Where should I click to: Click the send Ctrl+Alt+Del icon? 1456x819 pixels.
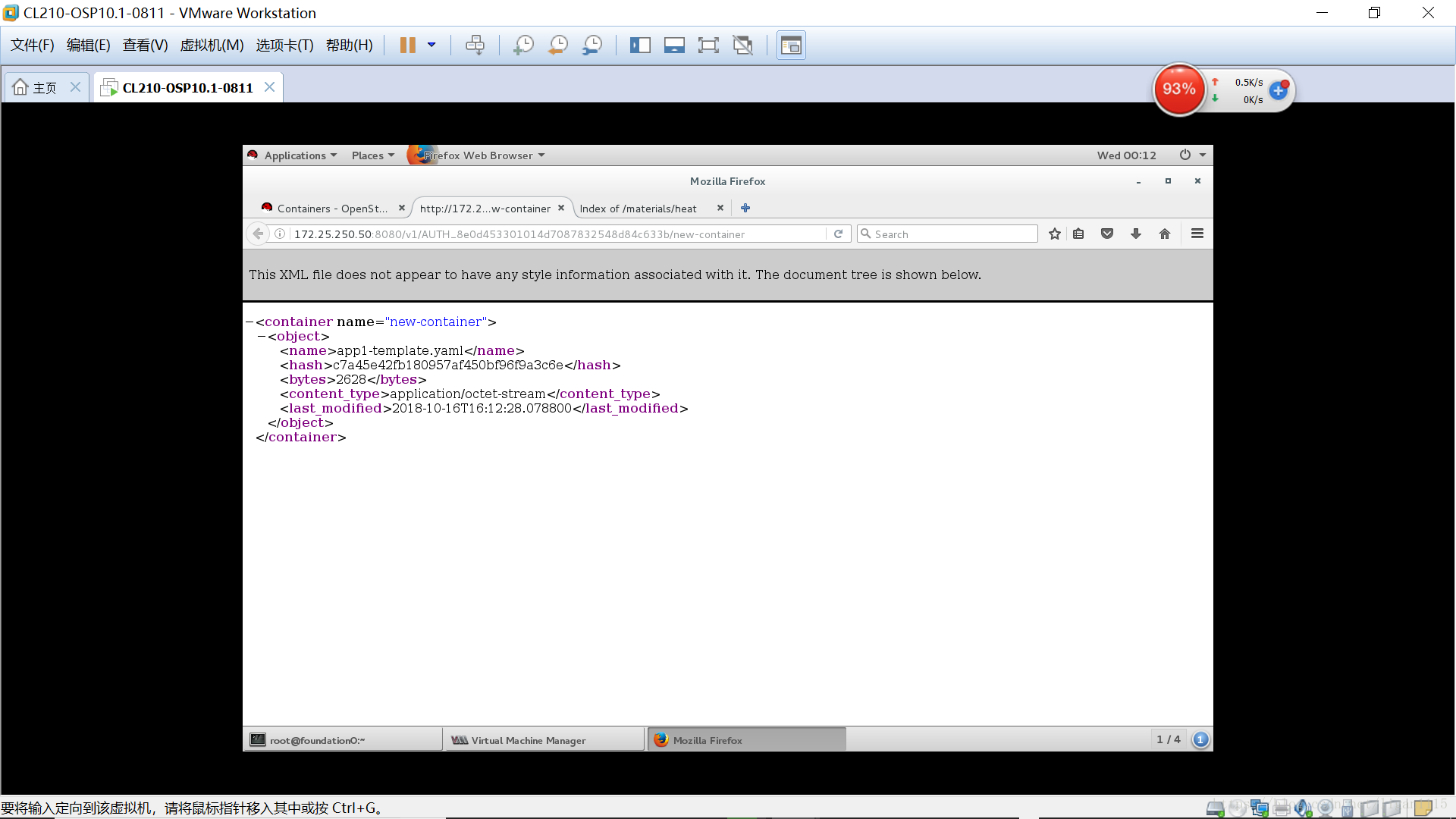[475, 45]
